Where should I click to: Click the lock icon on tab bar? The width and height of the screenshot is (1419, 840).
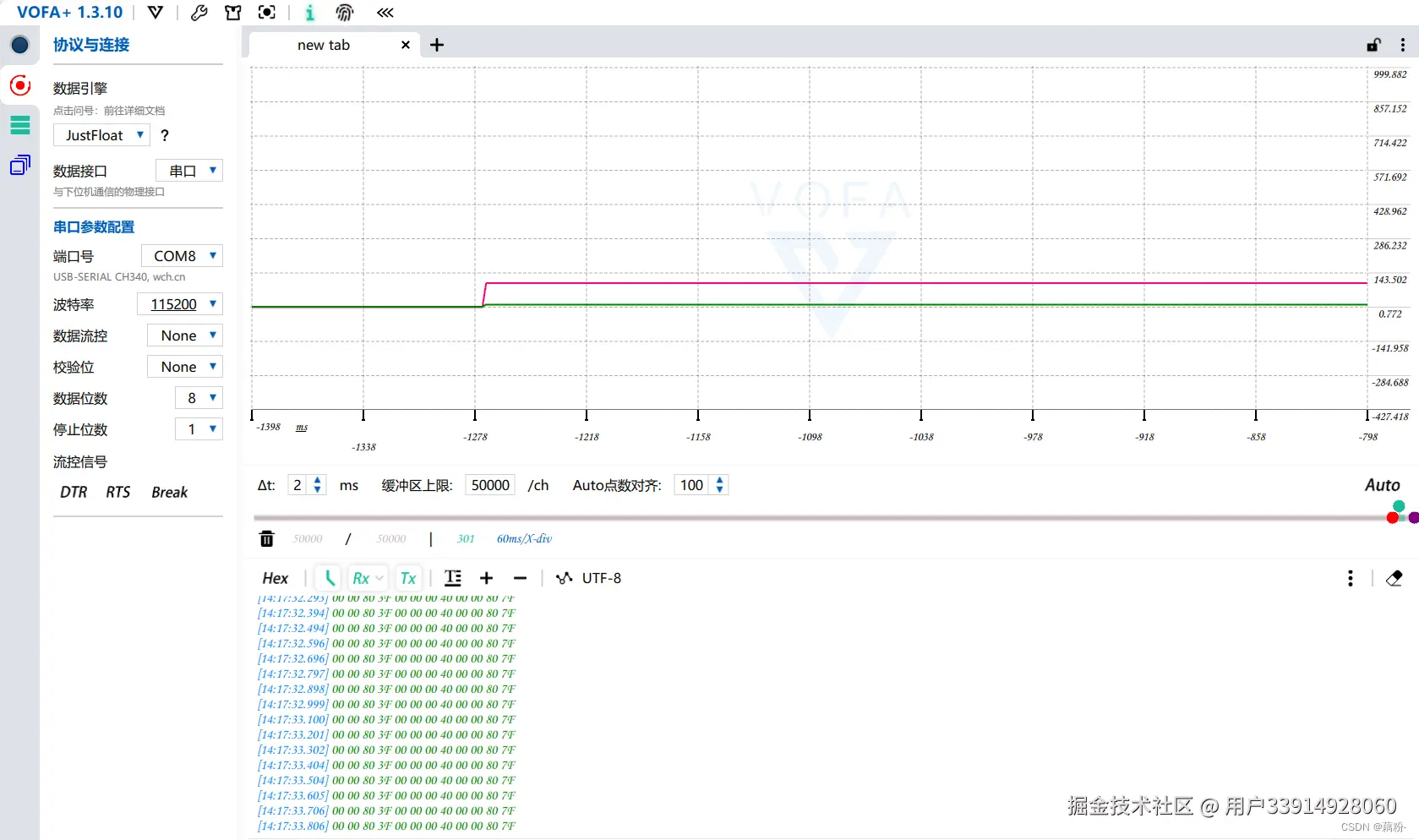(x=1374, y=45)
